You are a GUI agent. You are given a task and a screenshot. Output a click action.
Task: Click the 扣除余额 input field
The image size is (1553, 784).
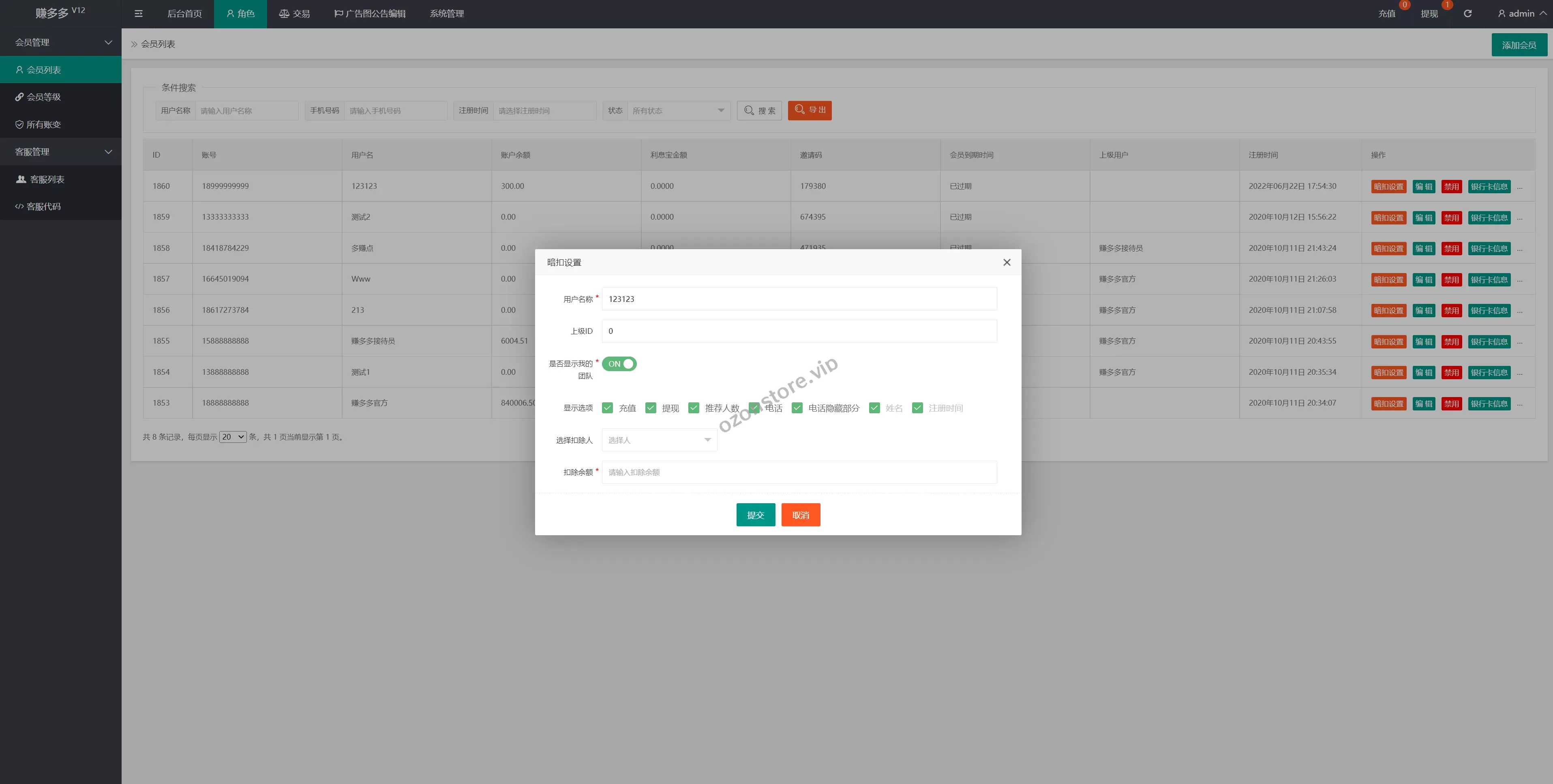tap(799, 472)
